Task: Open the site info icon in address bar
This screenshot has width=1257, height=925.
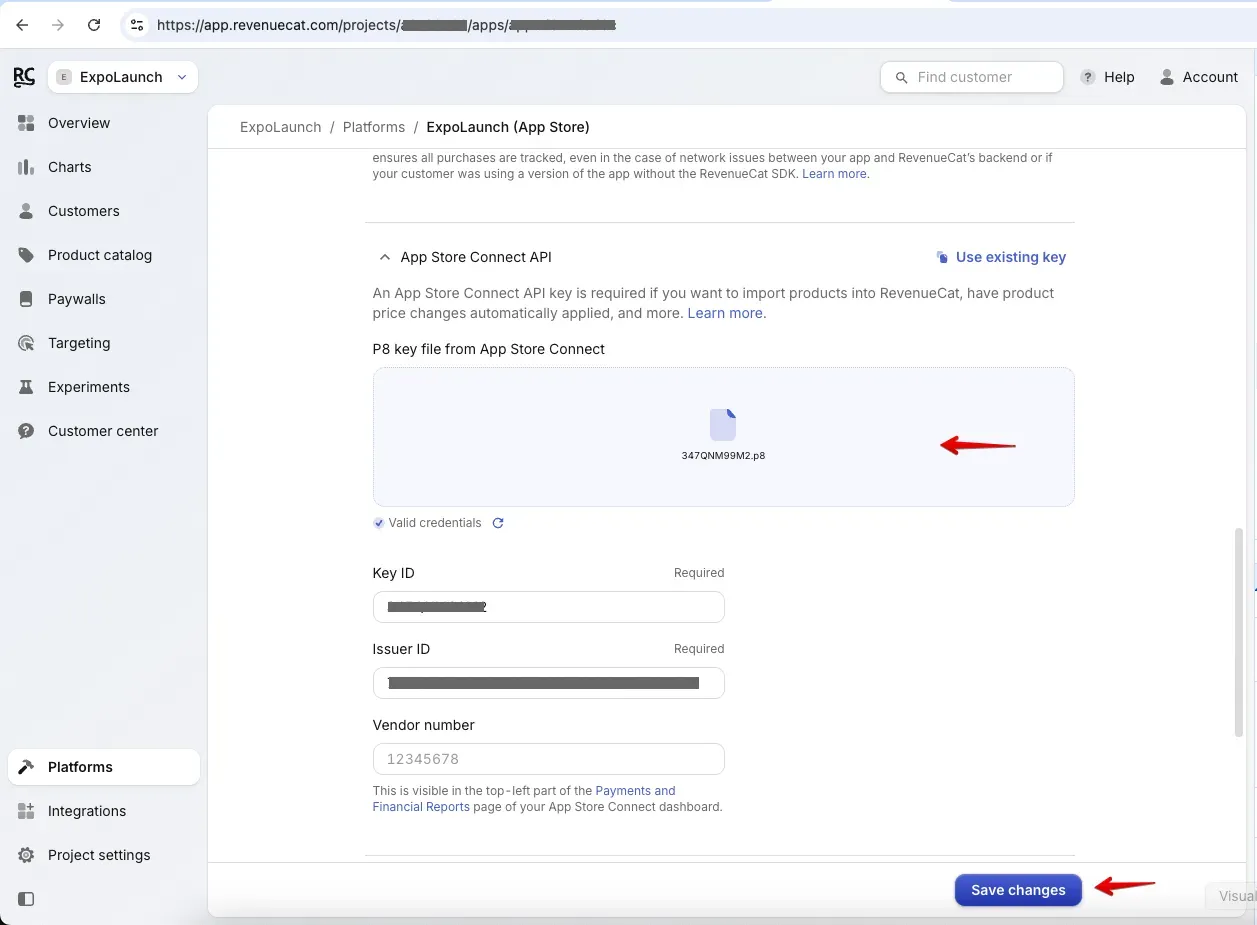Action: point(138,25)
